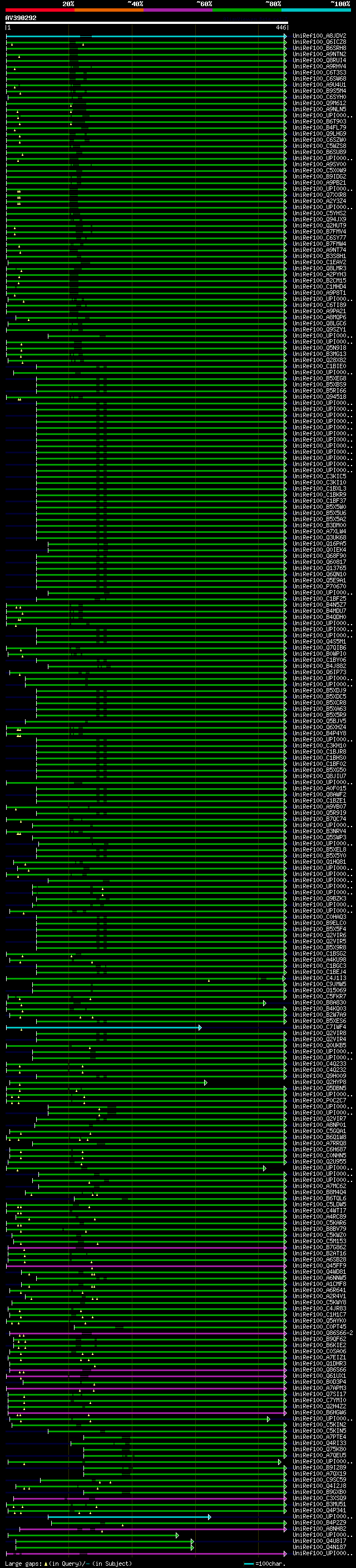Select hit label UniRef100_Q94JX9

pyautogui.click(x=319, y=220)
